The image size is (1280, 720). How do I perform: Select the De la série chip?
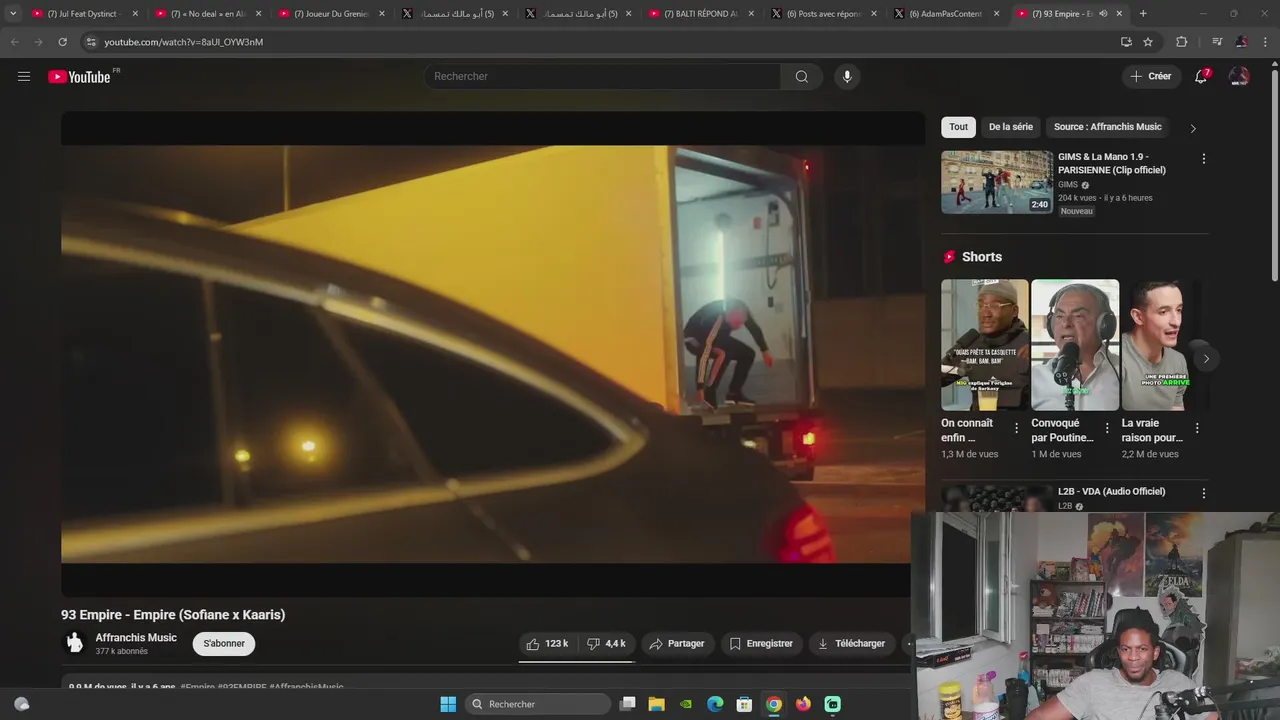tap(1011, 127)
